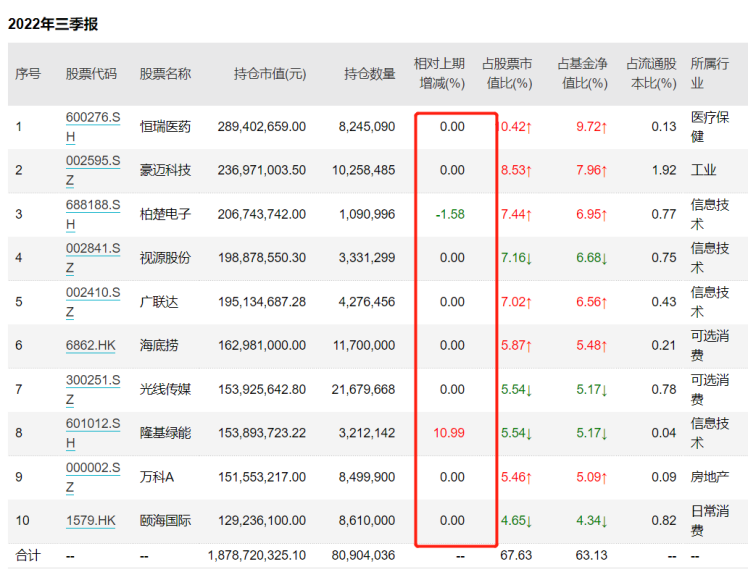Click market value 195,134,687.28

[262, 302]
